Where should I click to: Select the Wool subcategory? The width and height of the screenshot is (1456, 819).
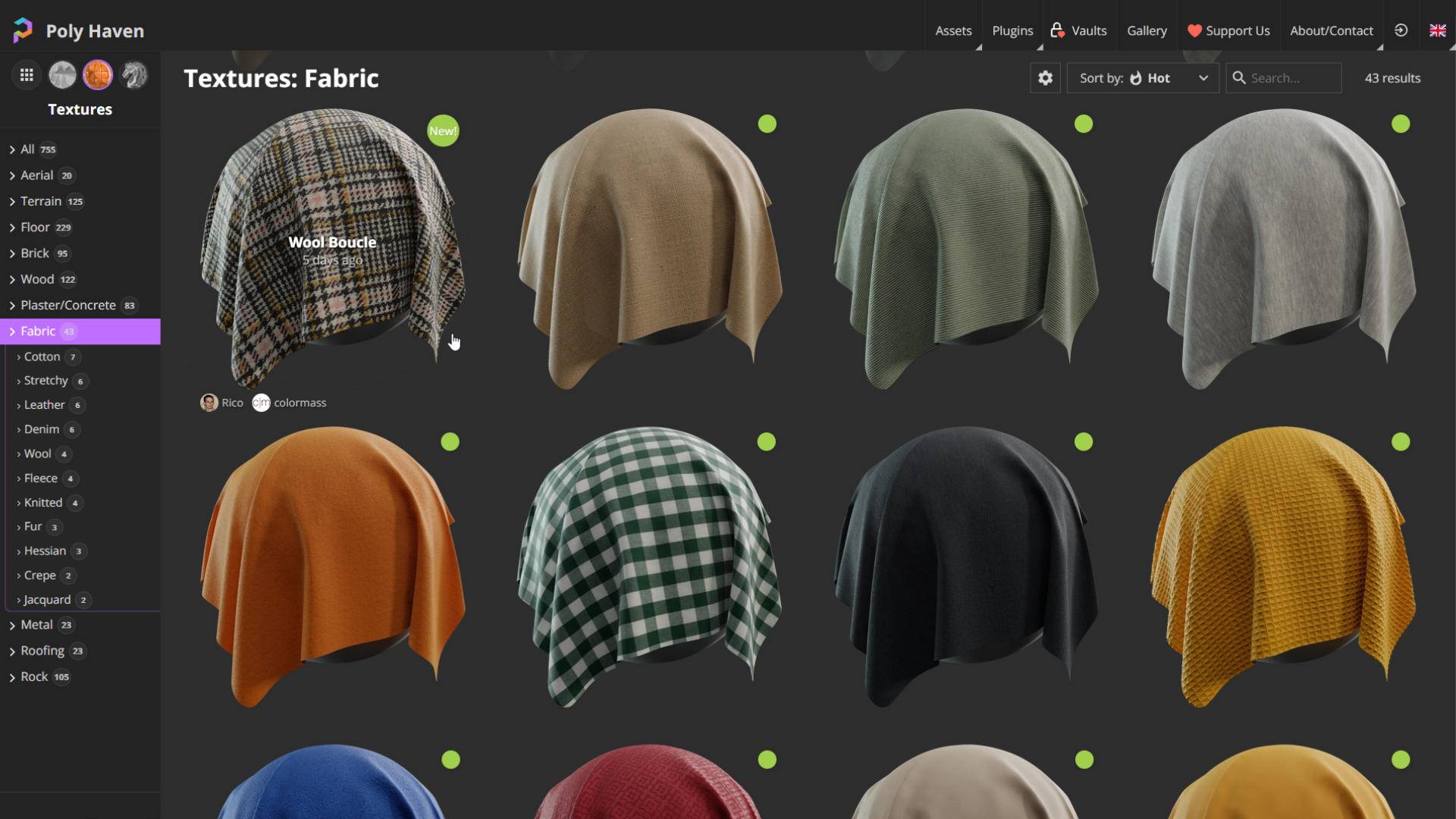coord(44,453)
